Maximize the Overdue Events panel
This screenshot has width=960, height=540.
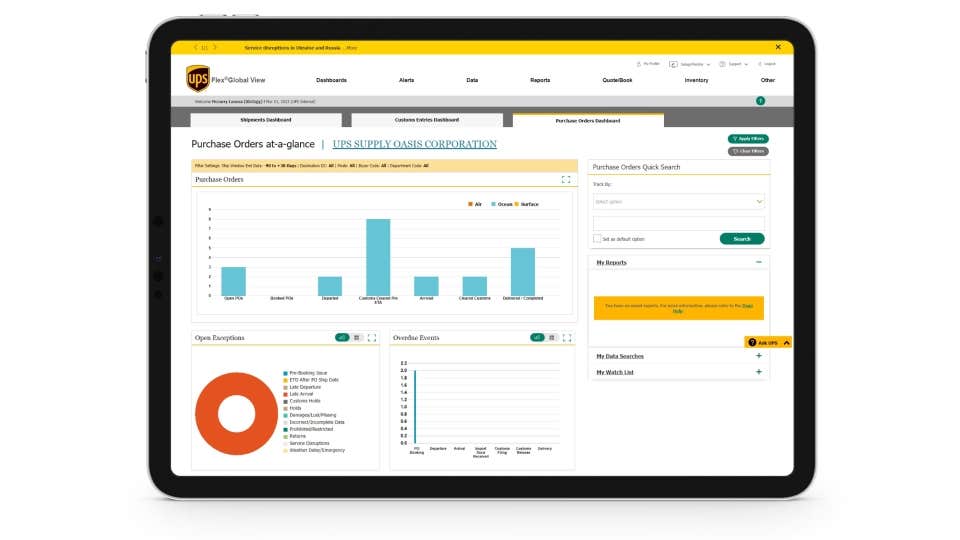tap(568, 338)
